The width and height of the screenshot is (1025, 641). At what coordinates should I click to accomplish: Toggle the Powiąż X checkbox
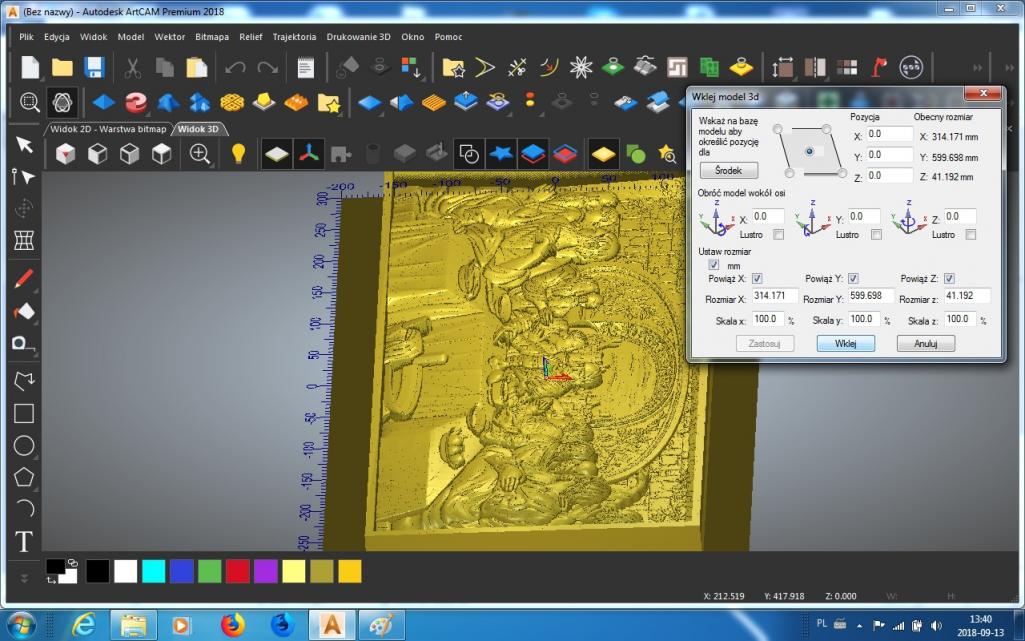(x=757, y=278)
